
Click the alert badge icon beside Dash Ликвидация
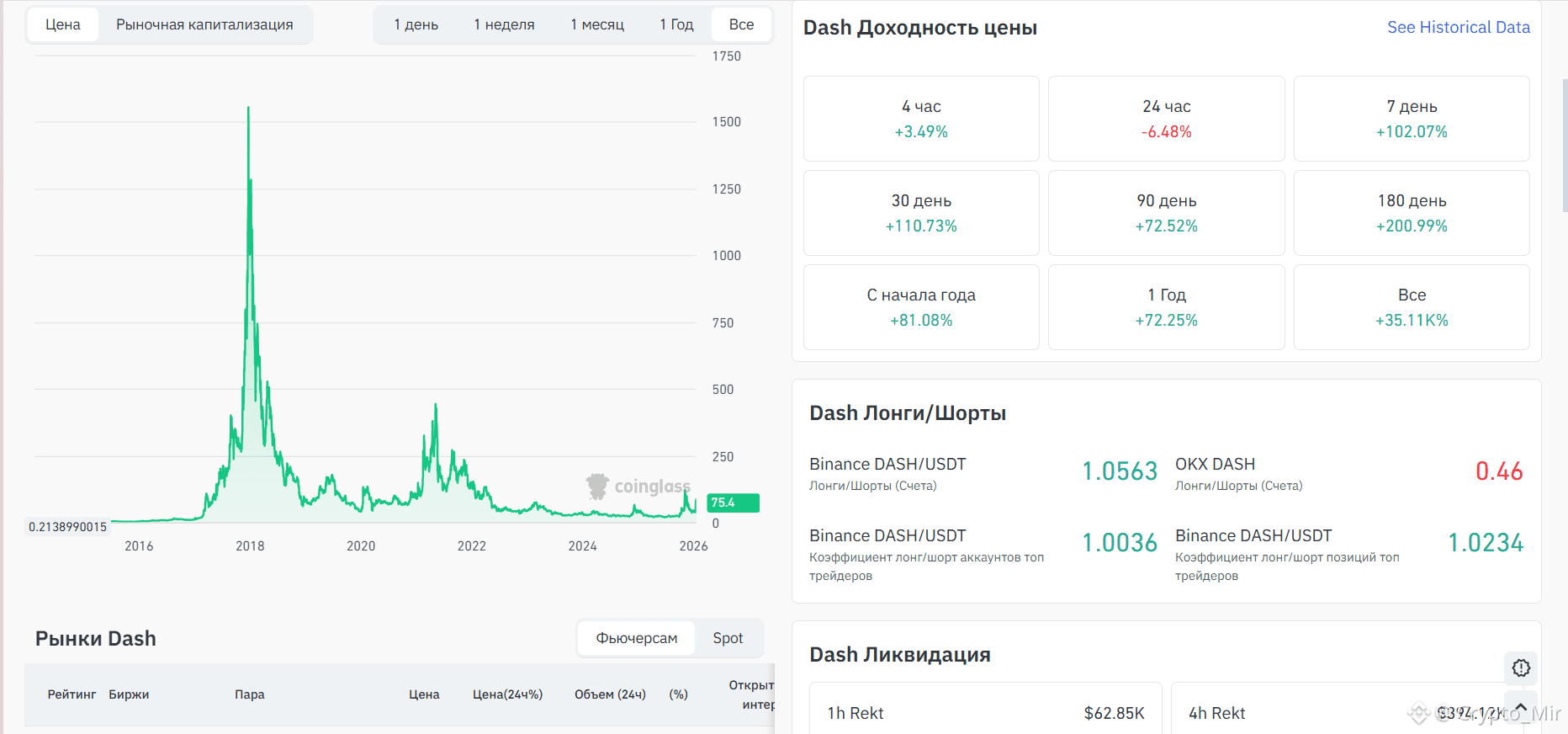(x=1521, y=668)
